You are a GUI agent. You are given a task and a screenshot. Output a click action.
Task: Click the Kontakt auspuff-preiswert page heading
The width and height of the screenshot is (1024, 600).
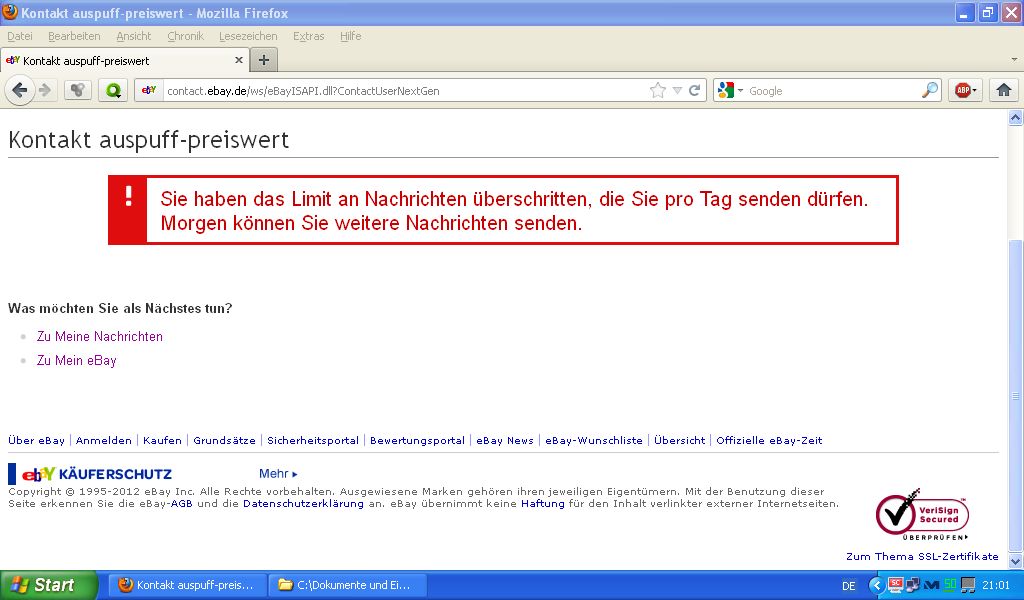coord(148,140)
